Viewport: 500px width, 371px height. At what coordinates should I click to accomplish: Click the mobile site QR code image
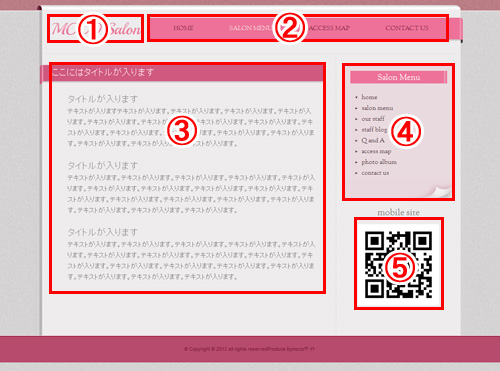point(399,264)
